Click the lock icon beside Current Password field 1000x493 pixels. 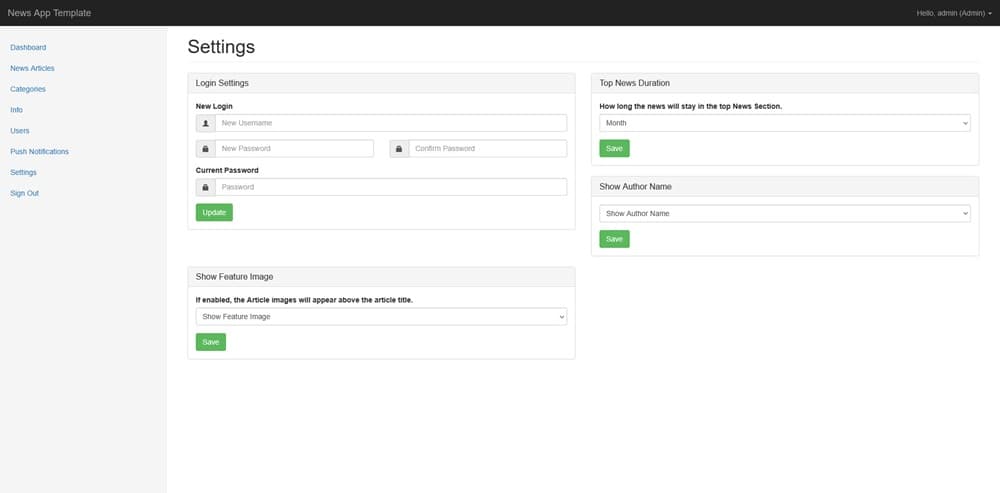point(206,187)
